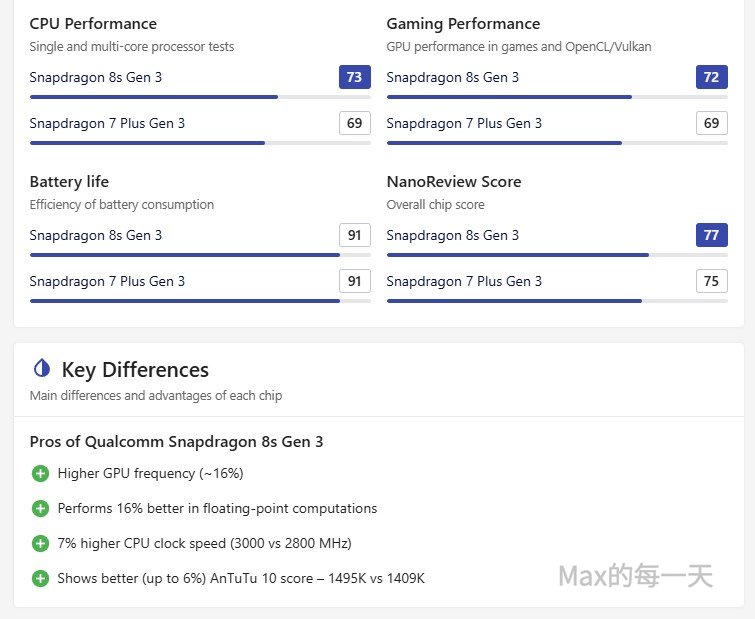Click Snapdragon 7 Plus Gen 3 label under NanoReview Score
Screen dimensions: 755x619
(x=464, y=281)
